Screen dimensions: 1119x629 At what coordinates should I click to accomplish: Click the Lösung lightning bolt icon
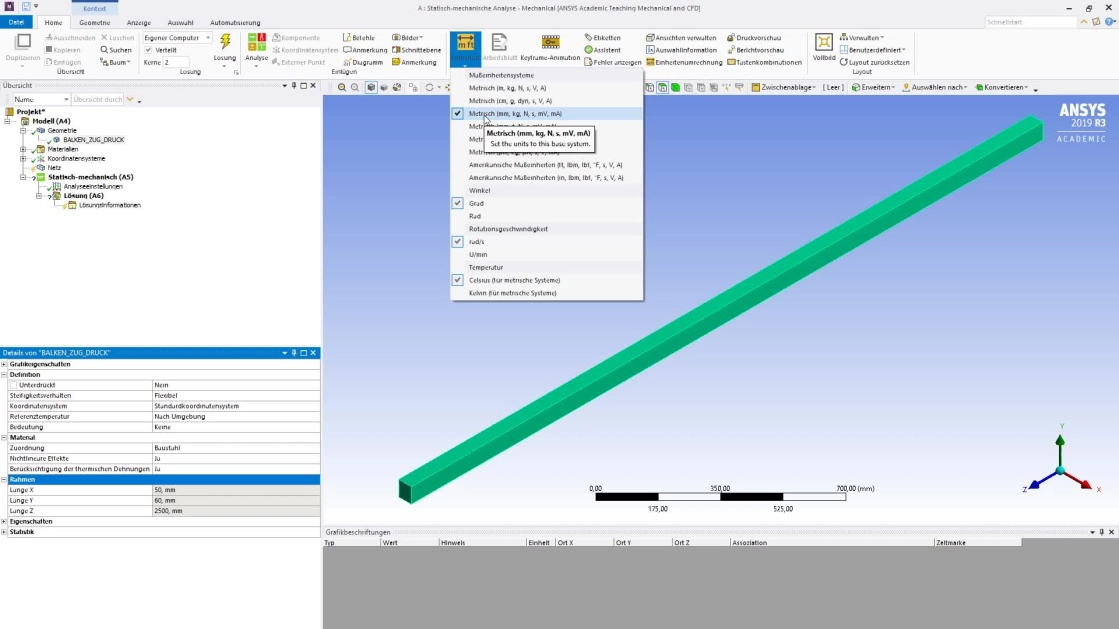[225, 43]
